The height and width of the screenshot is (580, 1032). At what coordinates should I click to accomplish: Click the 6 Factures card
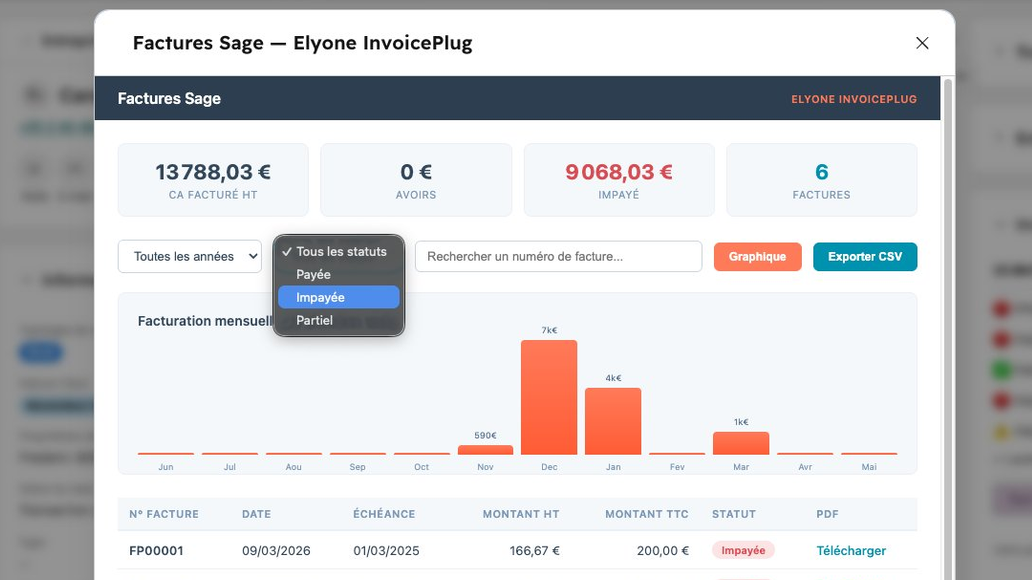coord(821,180)
